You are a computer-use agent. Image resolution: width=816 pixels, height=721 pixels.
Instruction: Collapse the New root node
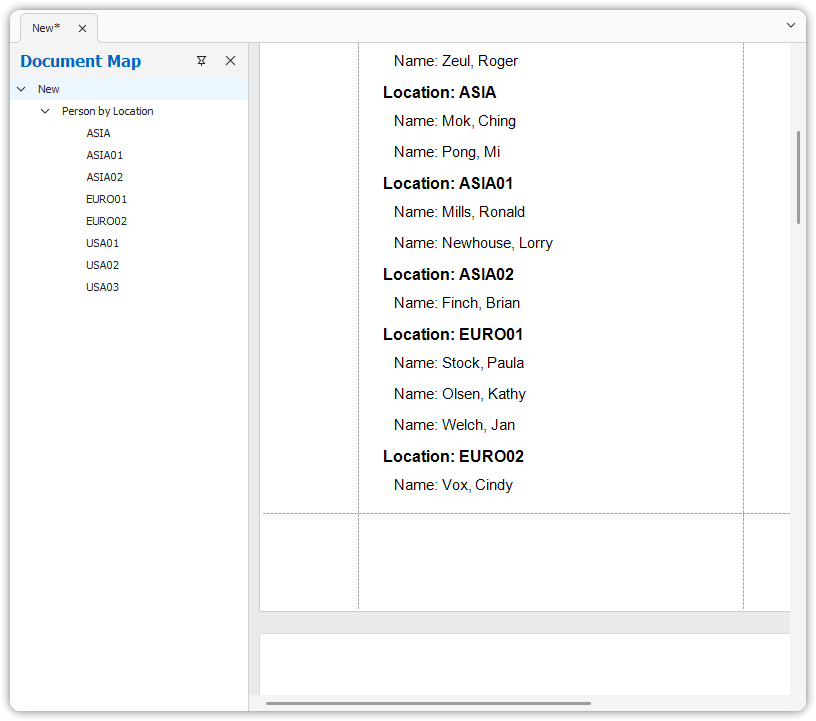22,89
